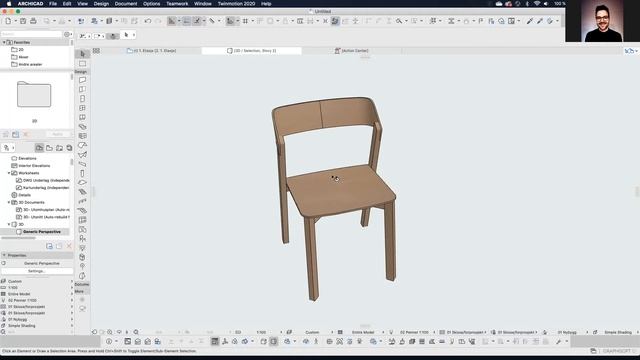Collapse the Worksheets tree node
This screenshot has width=640, height=360.
[x=9, y=173]
